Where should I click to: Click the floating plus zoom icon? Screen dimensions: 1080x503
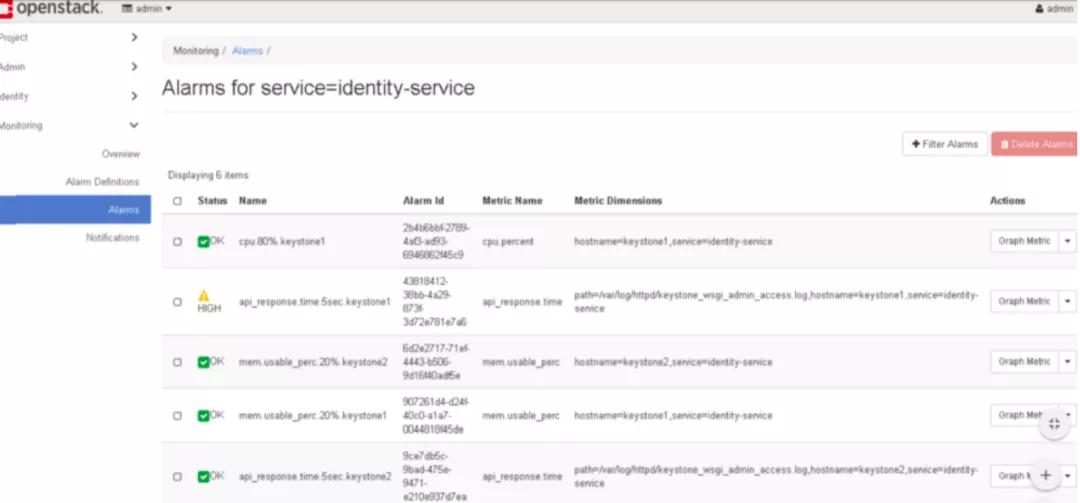point(1046,475)
